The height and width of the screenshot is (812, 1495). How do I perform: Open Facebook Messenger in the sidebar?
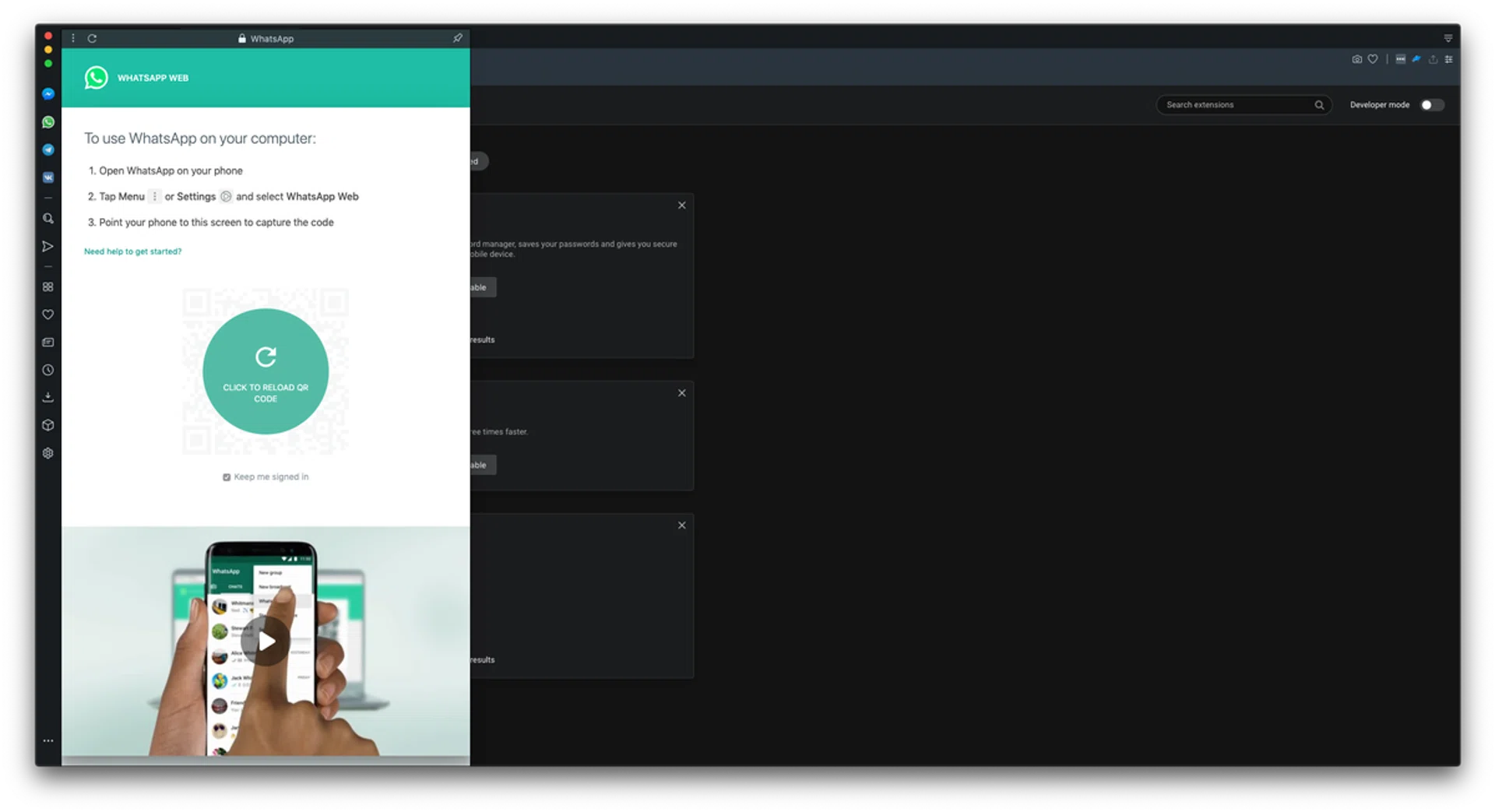coord(48,94)
